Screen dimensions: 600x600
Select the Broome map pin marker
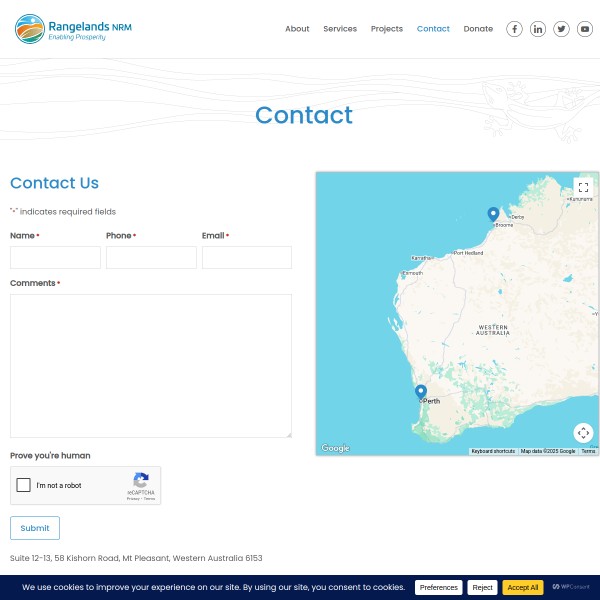point(493,214)
